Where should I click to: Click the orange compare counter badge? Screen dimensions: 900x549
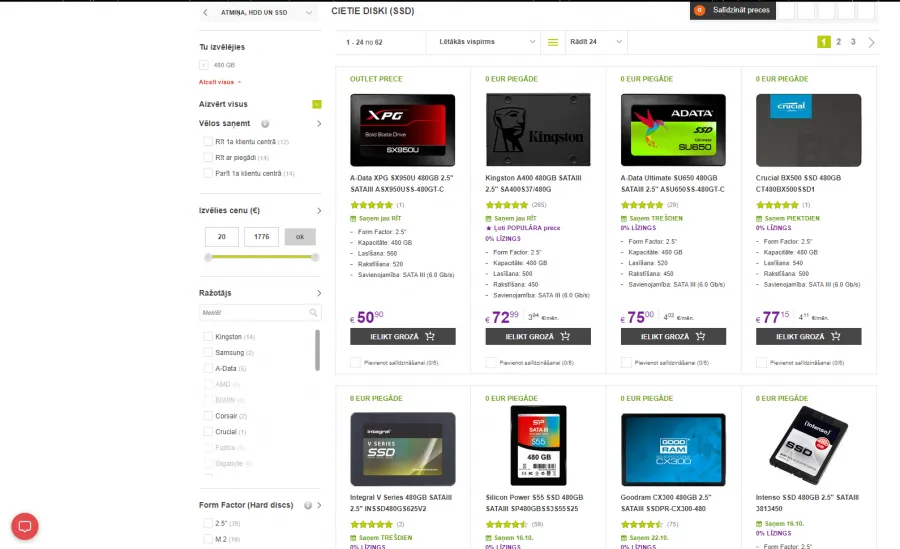point(699,10)
